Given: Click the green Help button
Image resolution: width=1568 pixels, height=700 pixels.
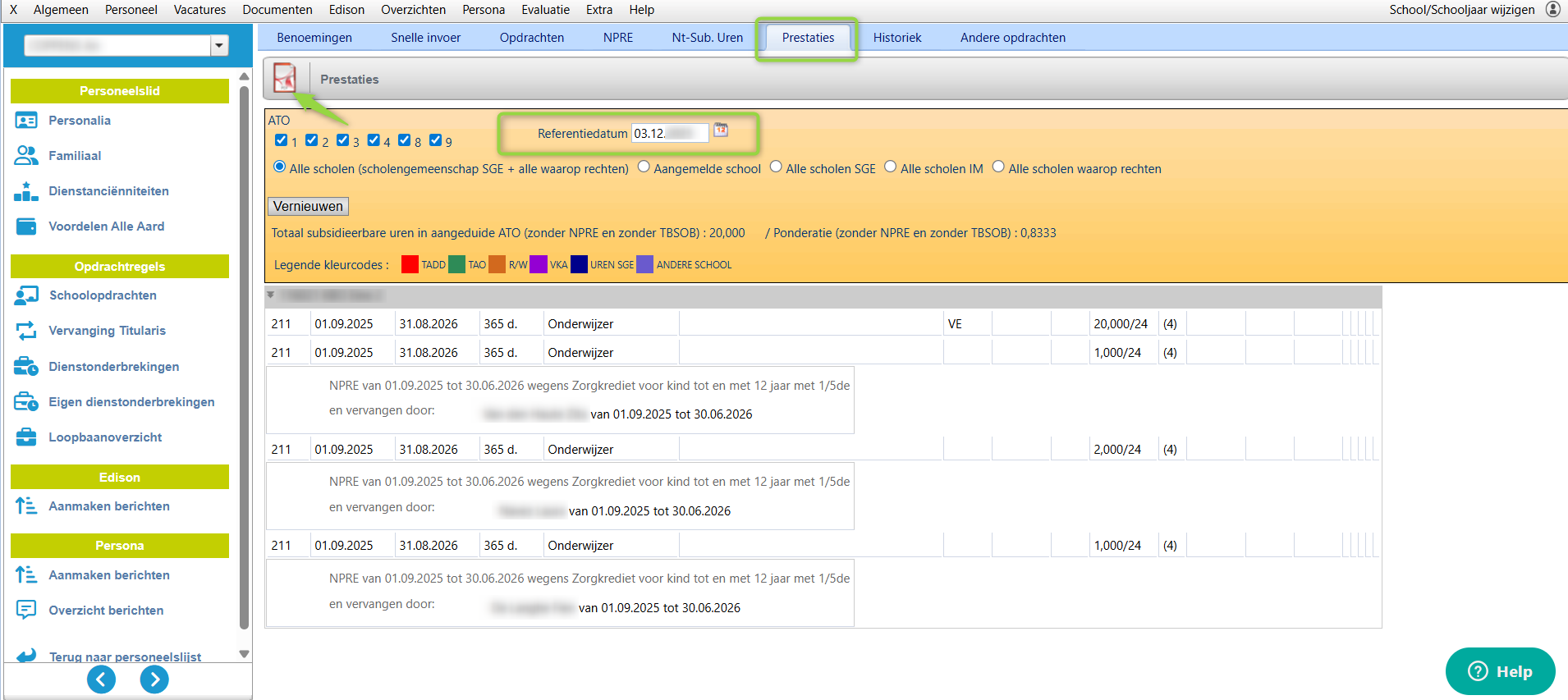Looking at the screenshot, I should (1500, 671).
